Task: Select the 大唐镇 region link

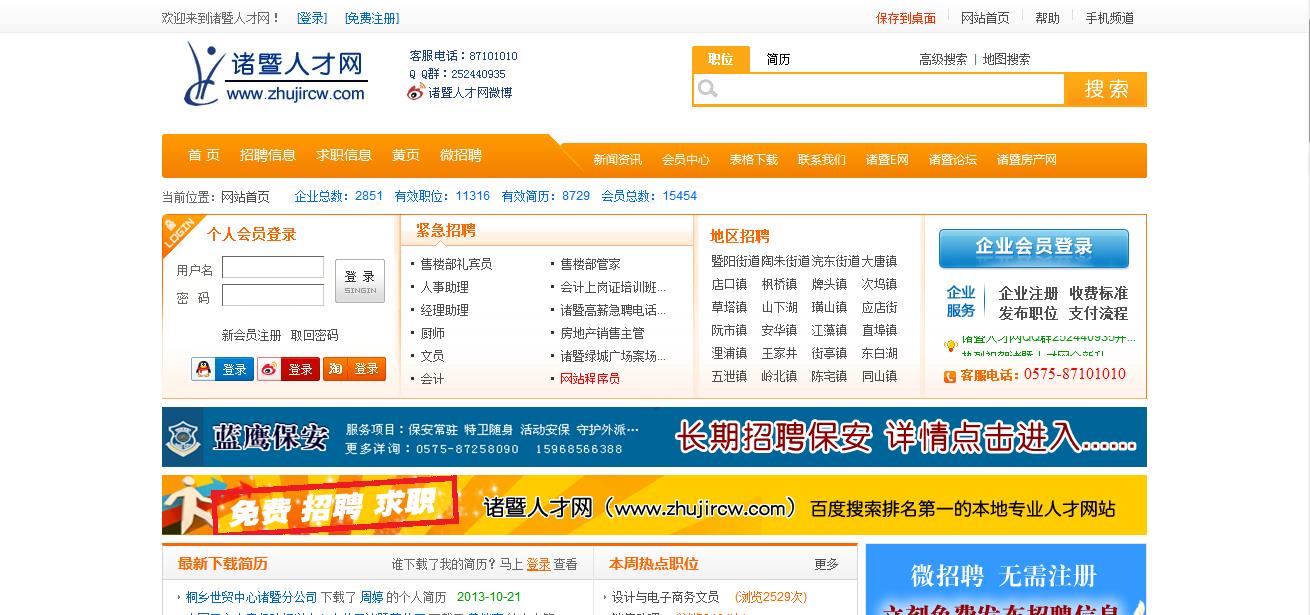Action: point(880,261)
